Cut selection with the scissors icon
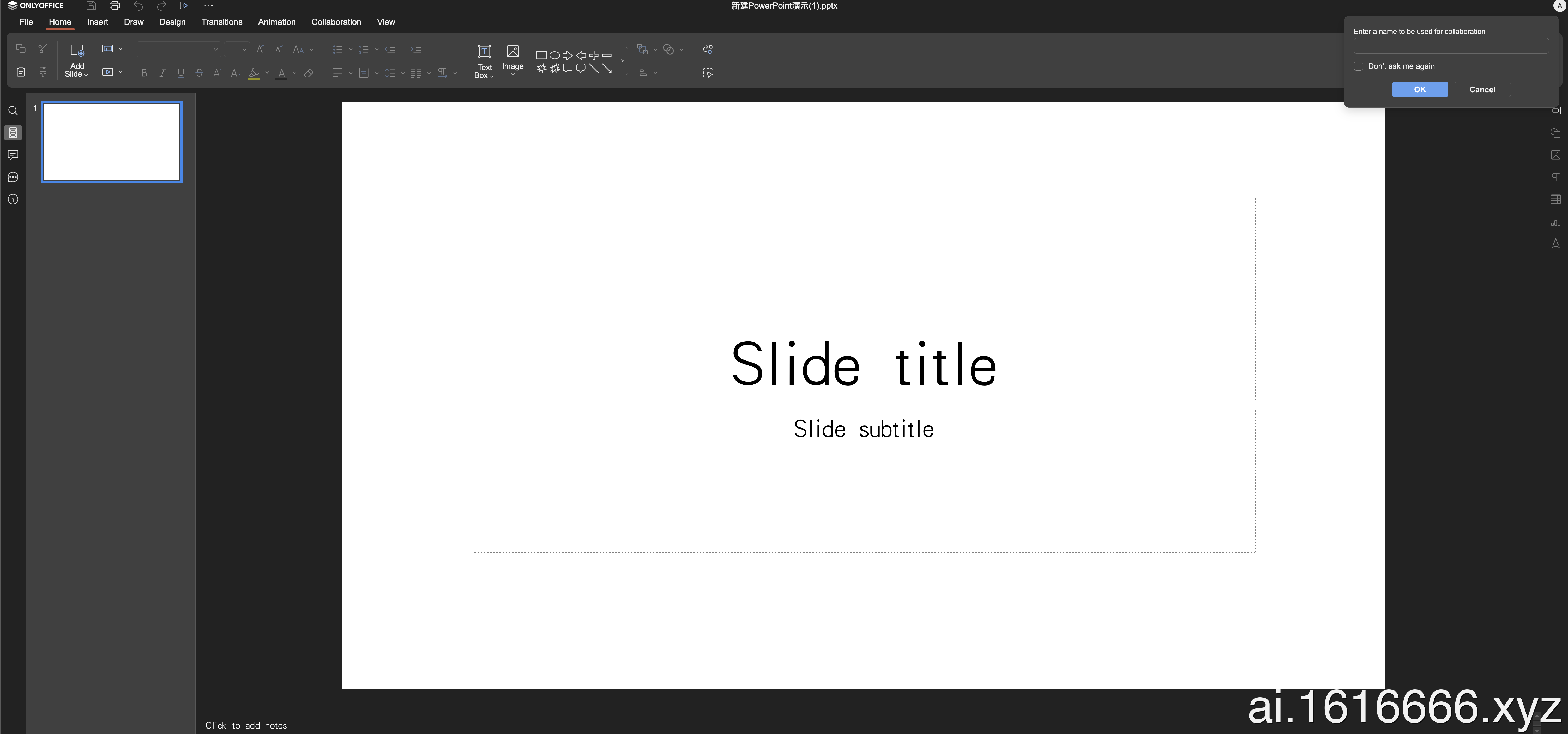 point(43,49)
